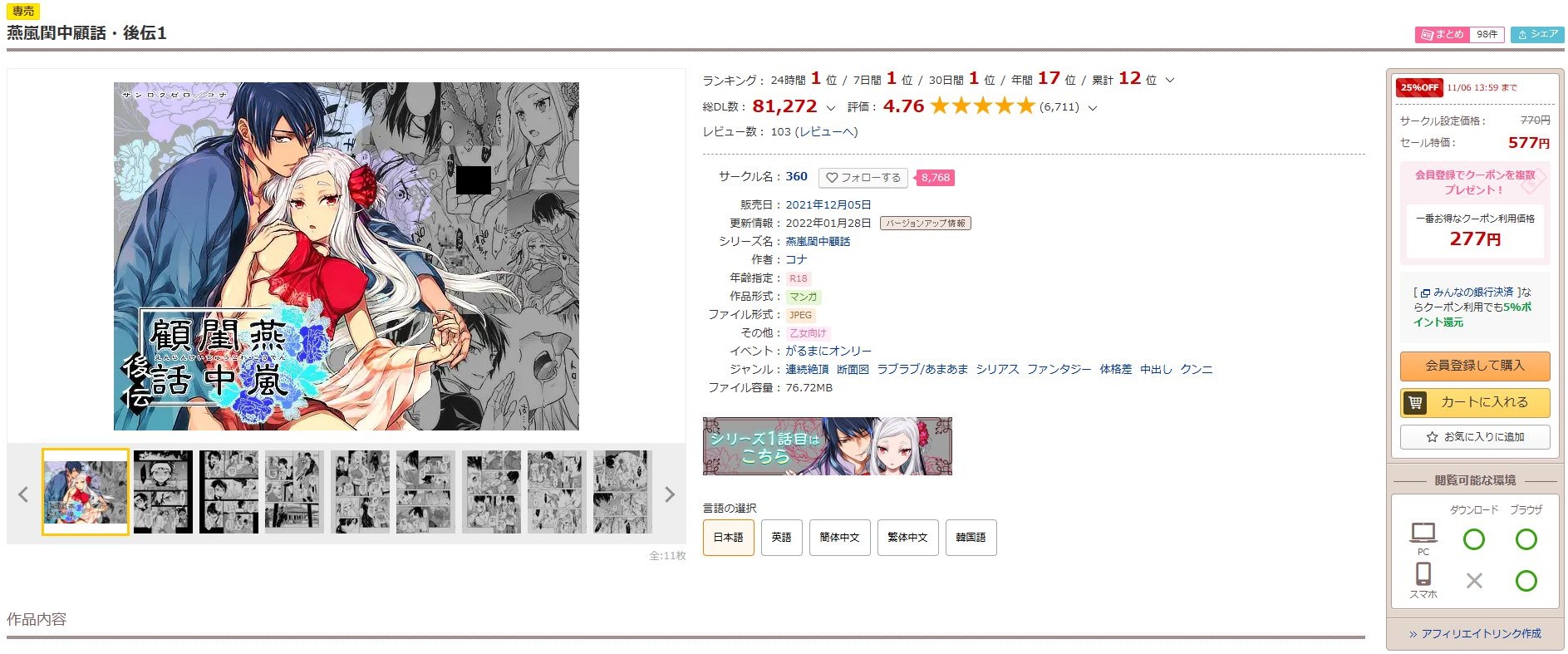Expand the rating breakdown chevron

click(x=1093, y=108)
